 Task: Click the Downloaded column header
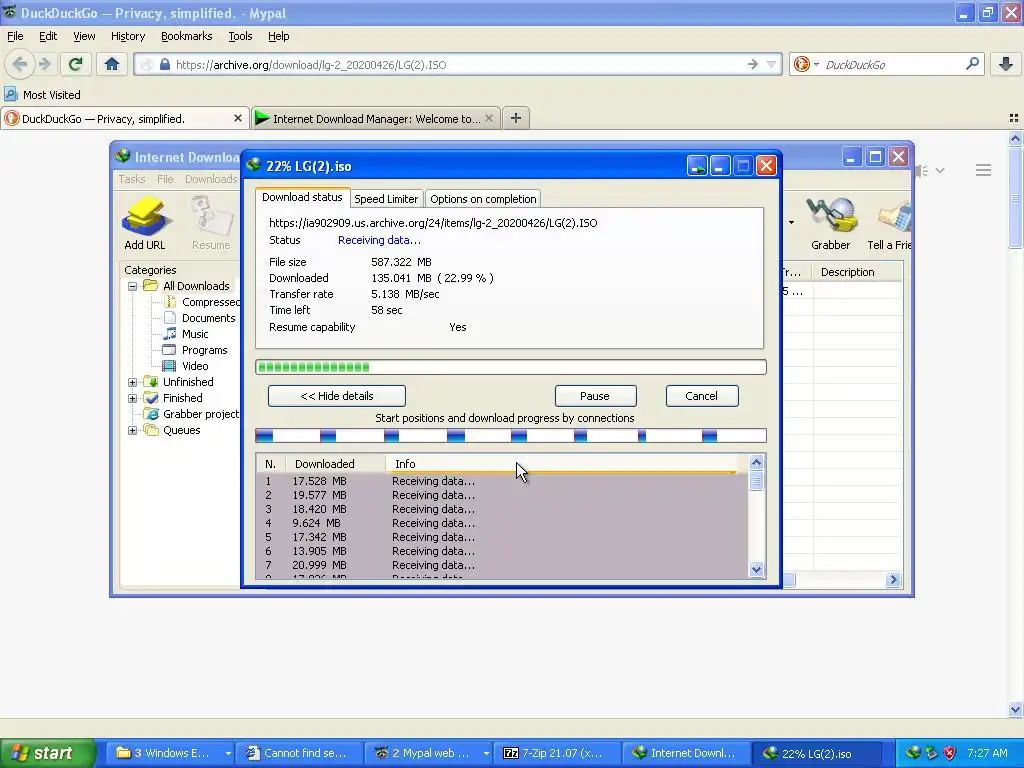(336, 463)
